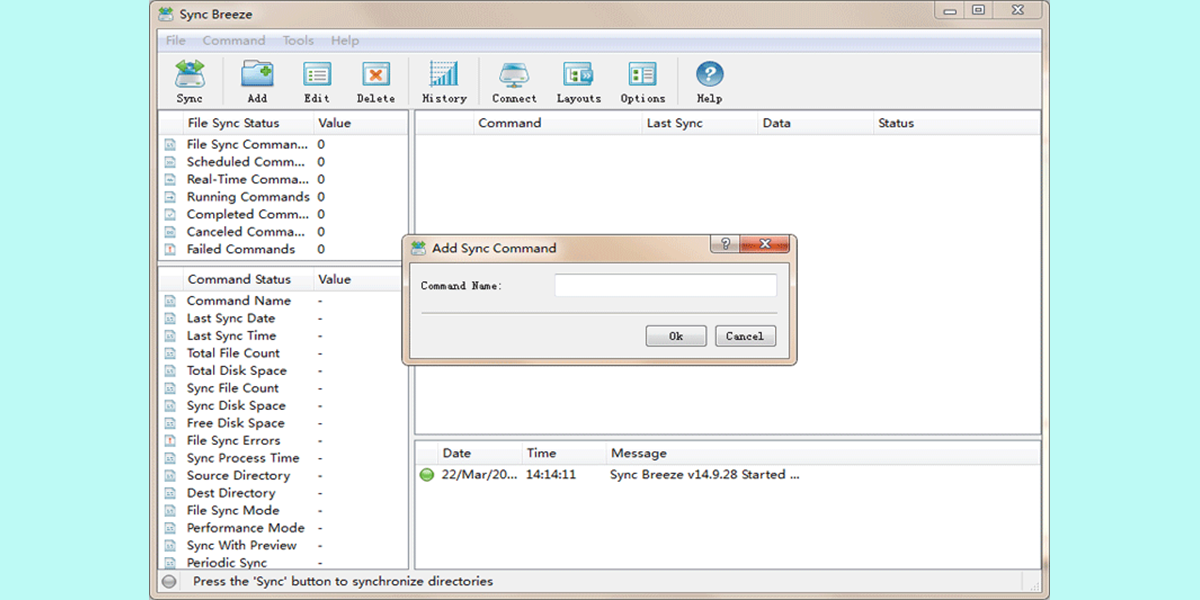Select the 'File Sync Comman...' row
The height and width of the screenshot is (600, 1200).
tap(284, 145)
